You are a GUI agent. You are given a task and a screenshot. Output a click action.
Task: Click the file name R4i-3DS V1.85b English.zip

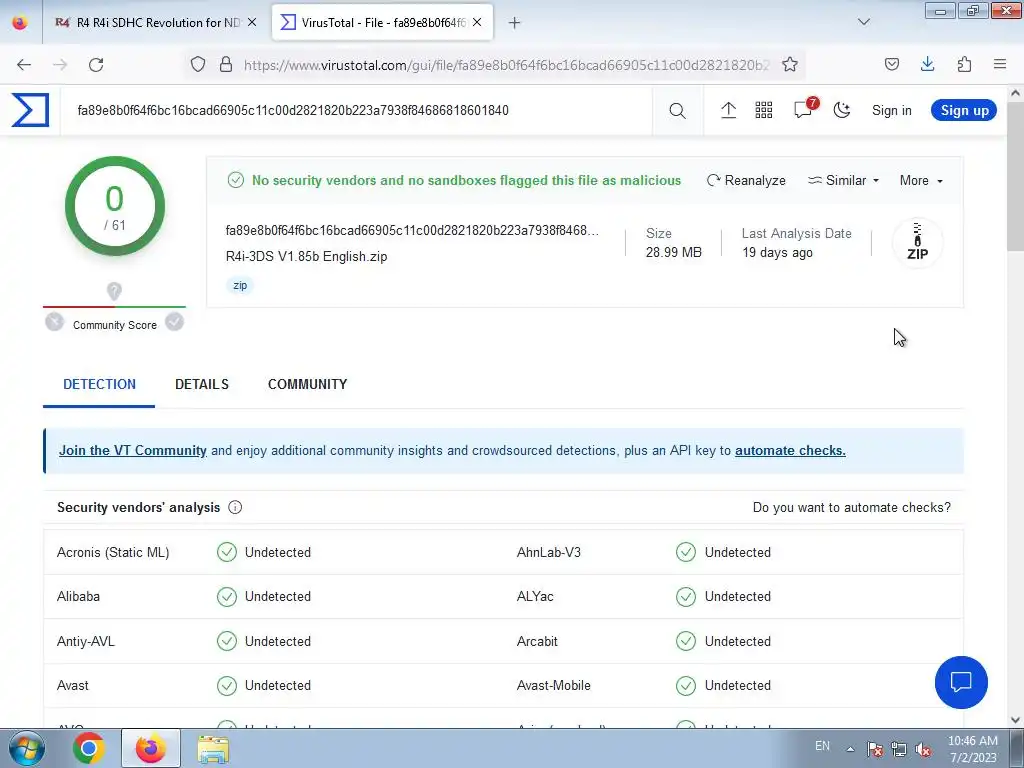point(306,257)
